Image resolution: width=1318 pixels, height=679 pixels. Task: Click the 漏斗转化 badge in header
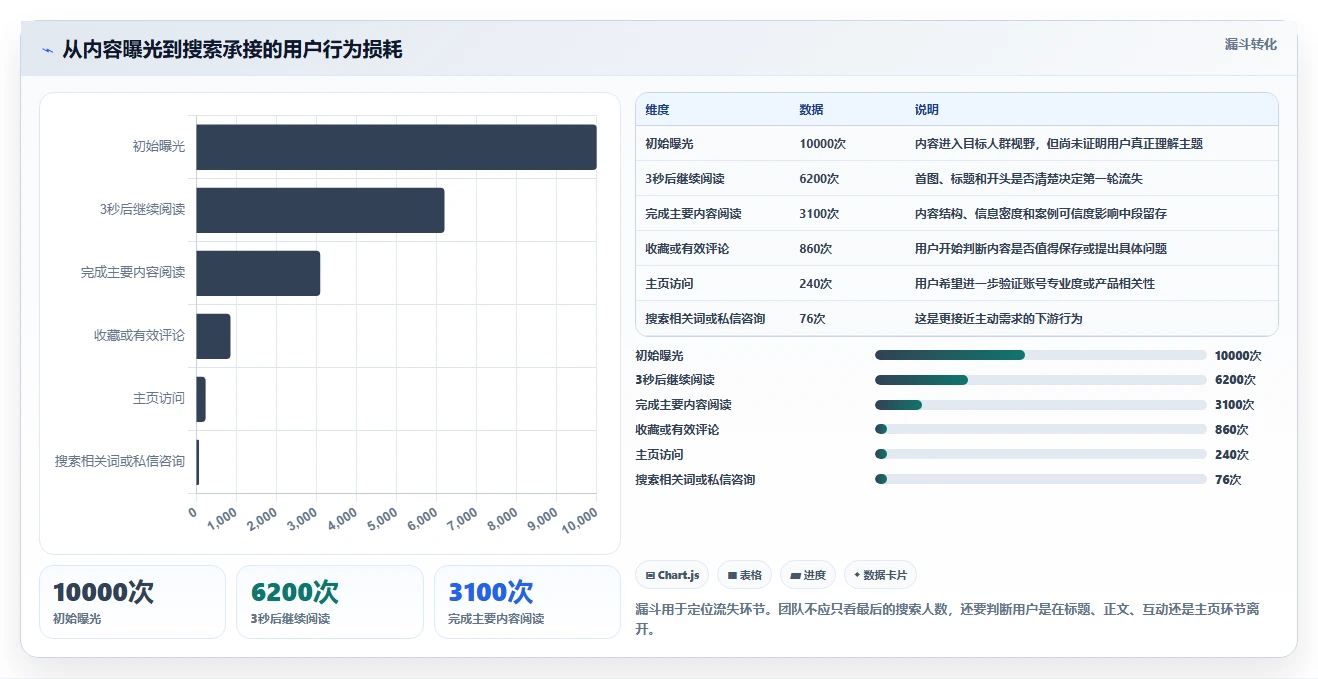(x=1250, y=45)
